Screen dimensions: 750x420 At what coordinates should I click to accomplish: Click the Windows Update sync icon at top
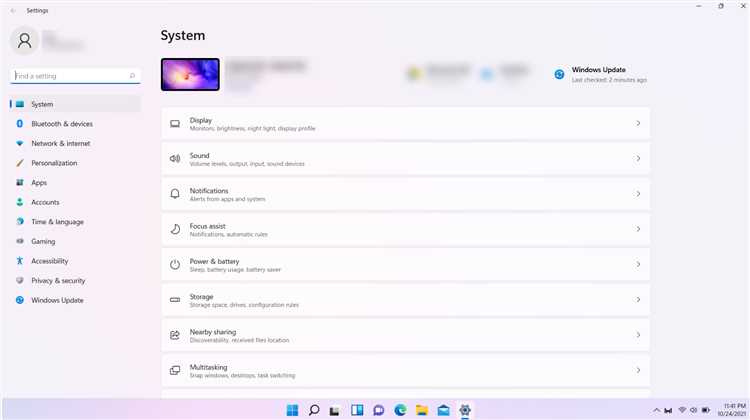click(559, 75)
